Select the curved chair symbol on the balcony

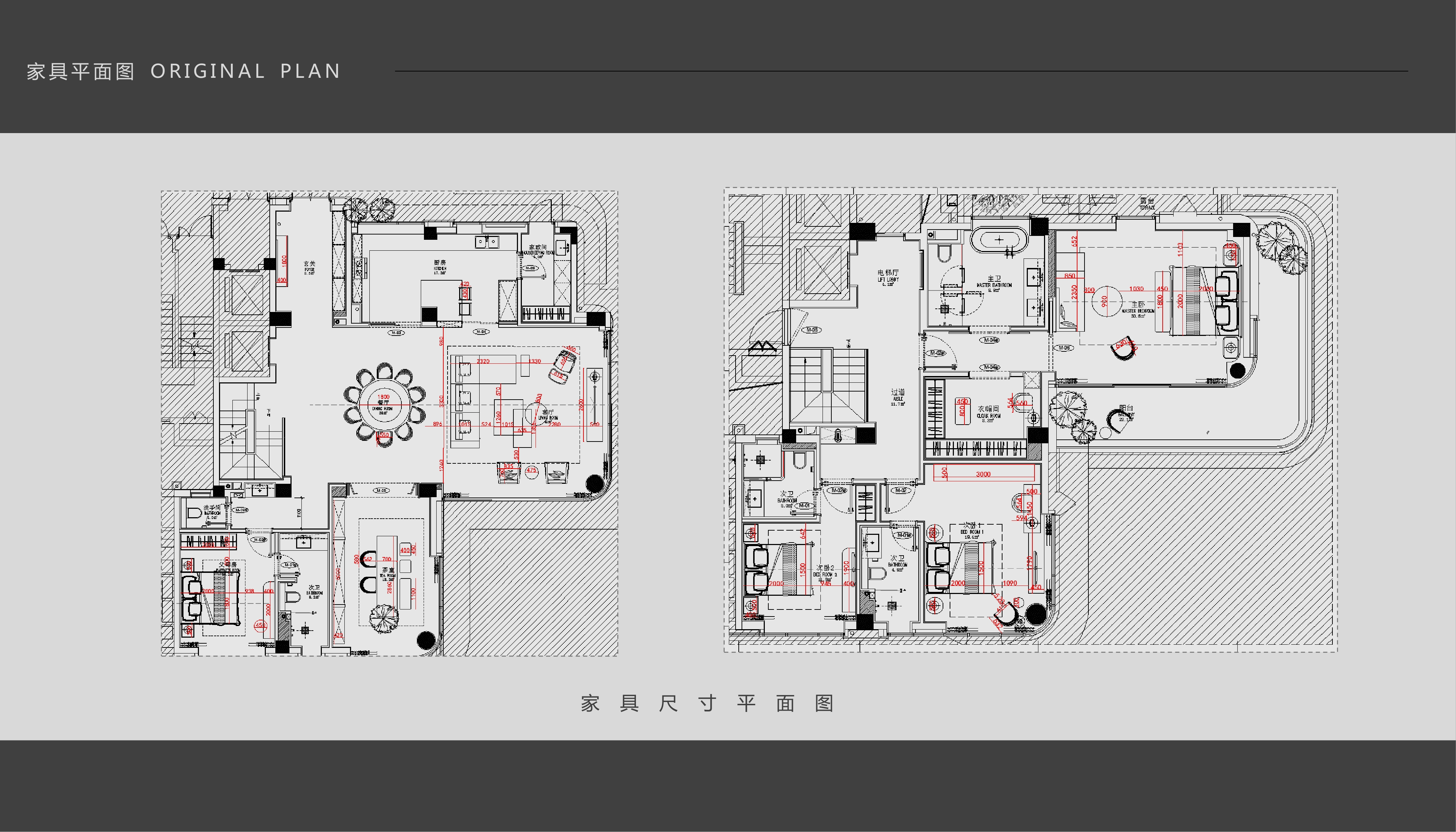coord(1119,420)
